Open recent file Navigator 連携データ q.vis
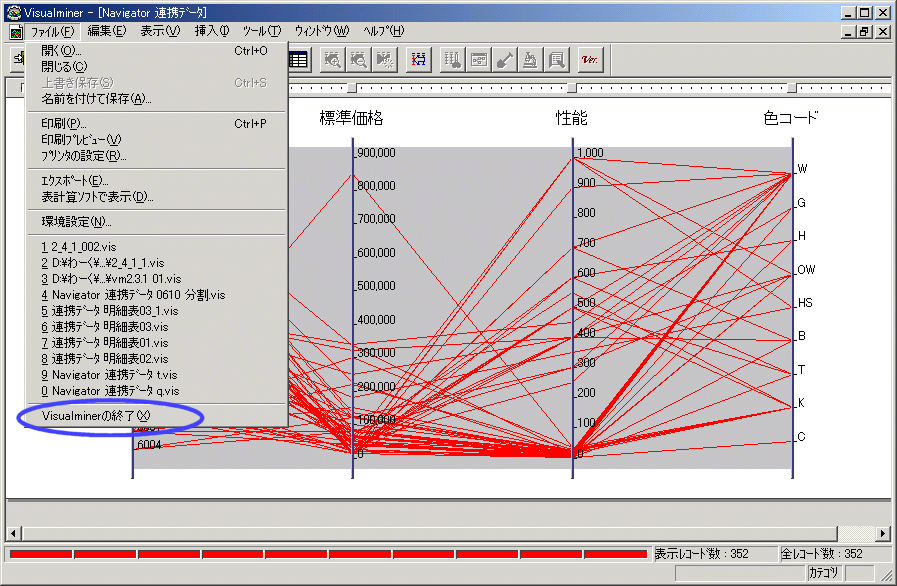Screen dimensions: 897x586 tap(156, 391)
